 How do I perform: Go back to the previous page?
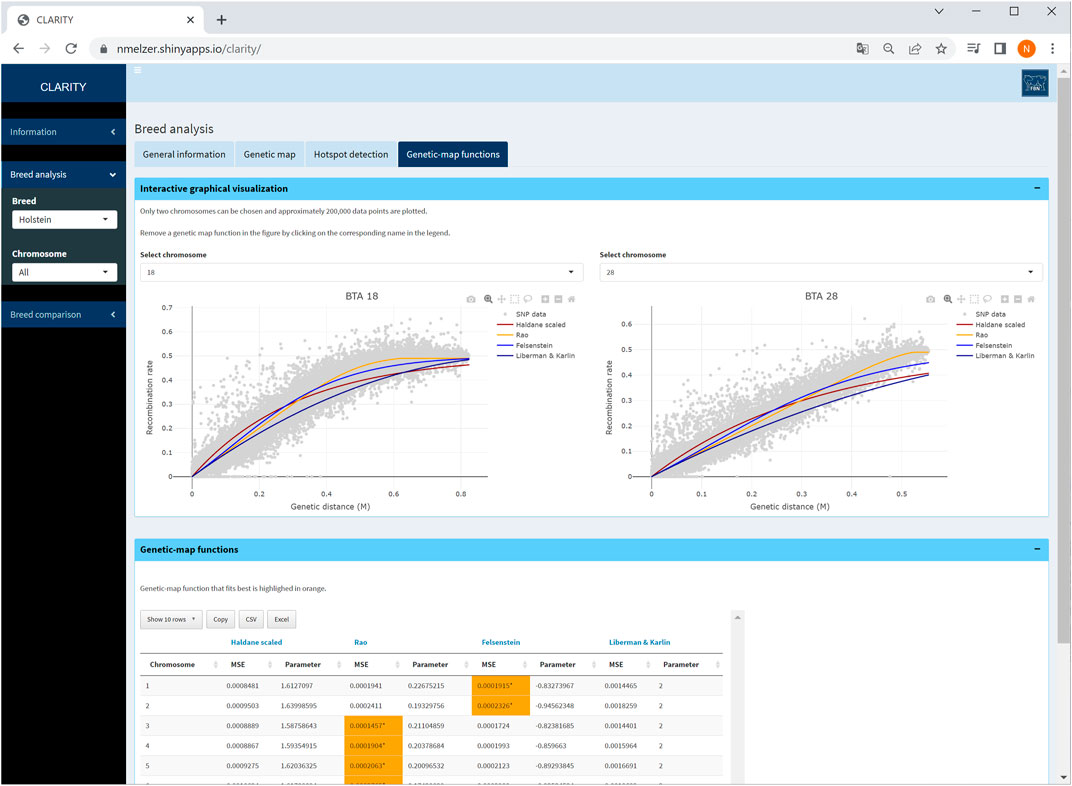tap(18, 49)
